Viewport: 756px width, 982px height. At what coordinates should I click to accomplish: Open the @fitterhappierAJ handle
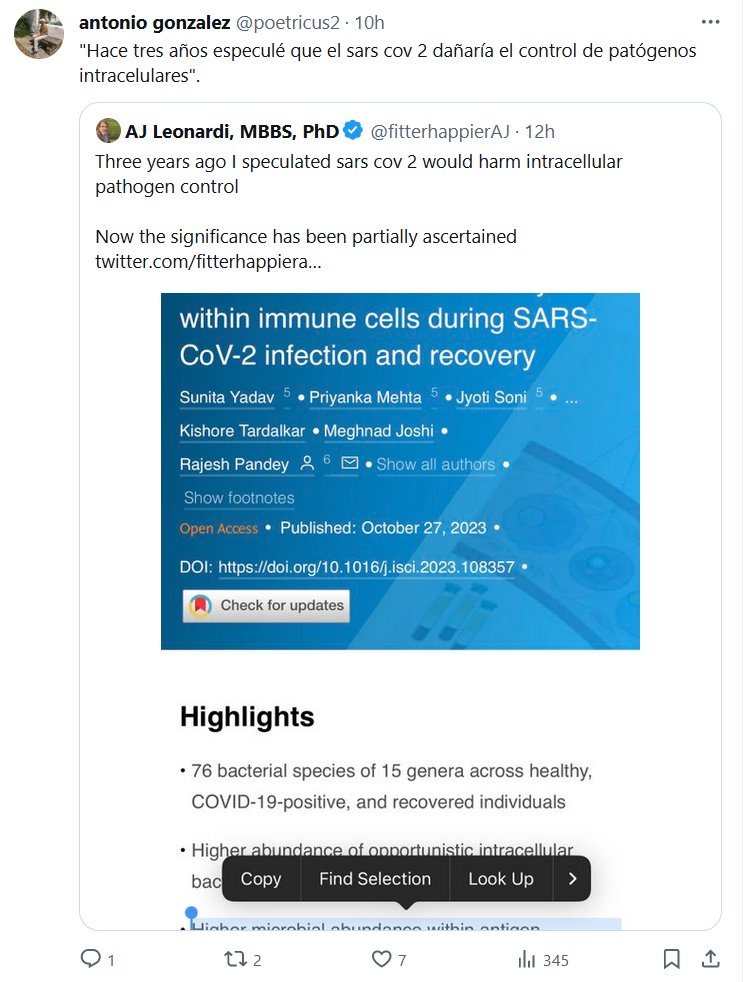[x=440, y=131]
